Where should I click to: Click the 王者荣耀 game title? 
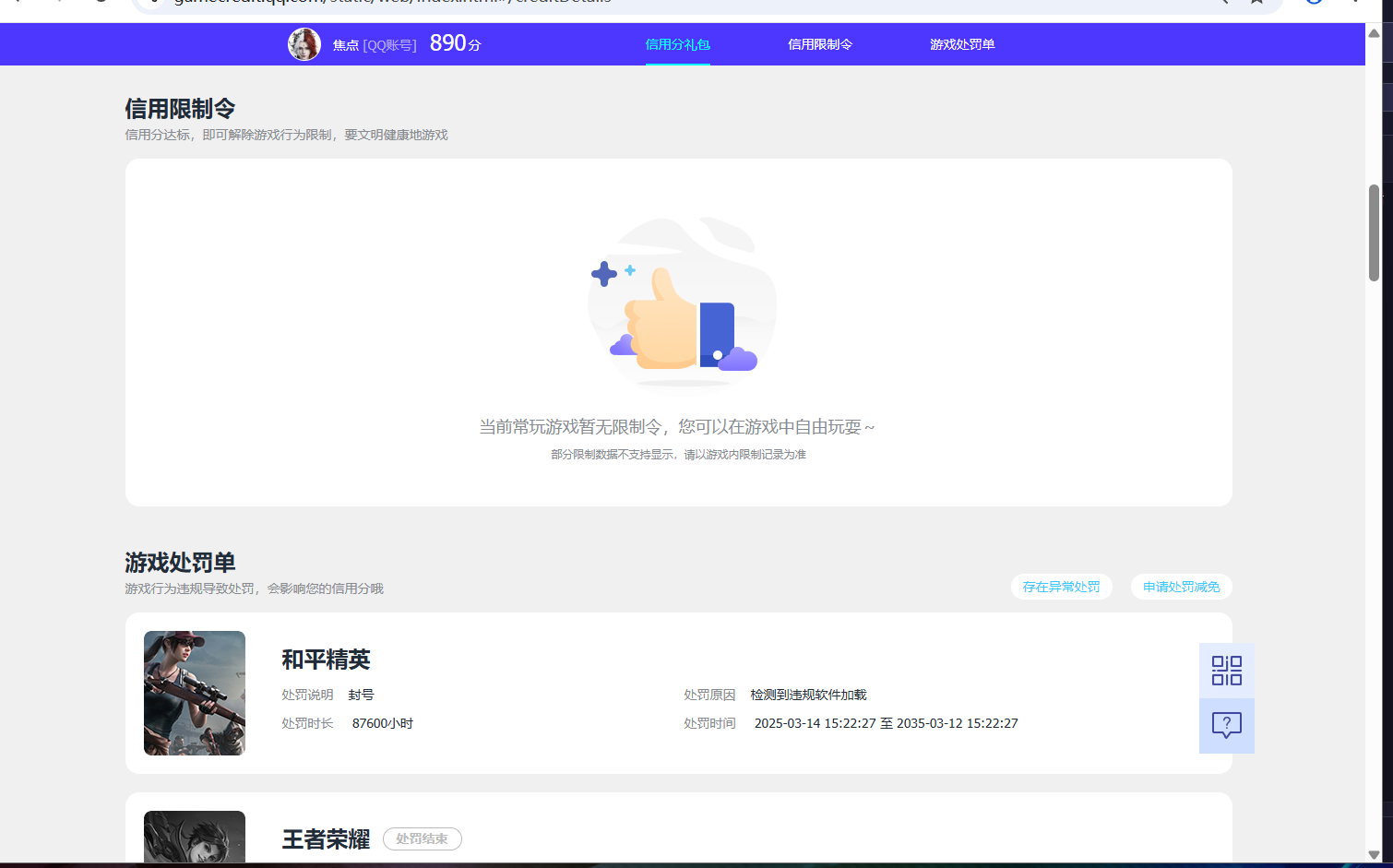tap(326, 839)
